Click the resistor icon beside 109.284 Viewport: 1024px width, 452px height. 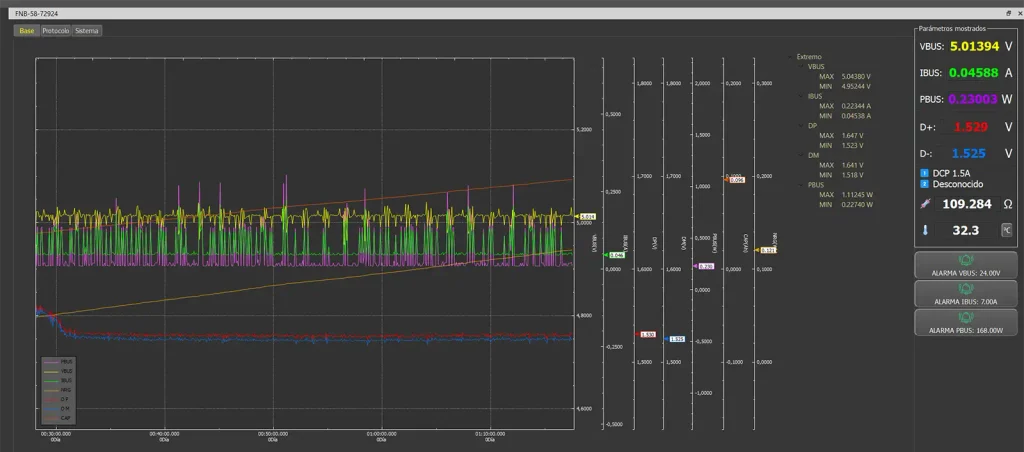(x=925, y=204)
